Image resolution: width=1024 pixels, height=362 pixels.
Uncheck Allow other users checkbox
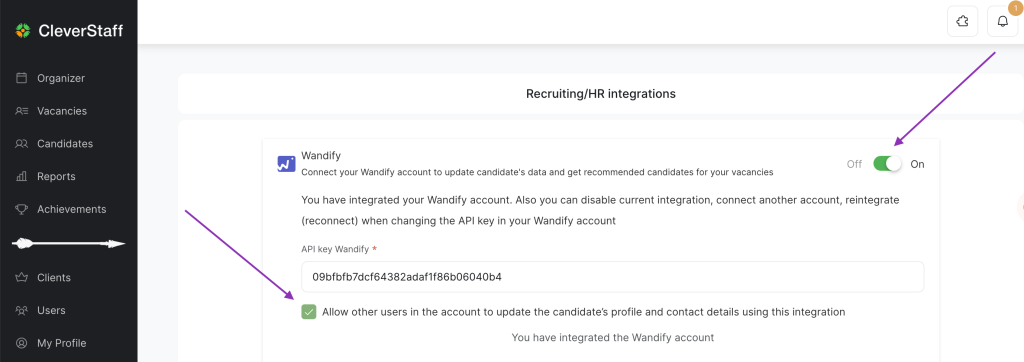(x=309, y=312)
